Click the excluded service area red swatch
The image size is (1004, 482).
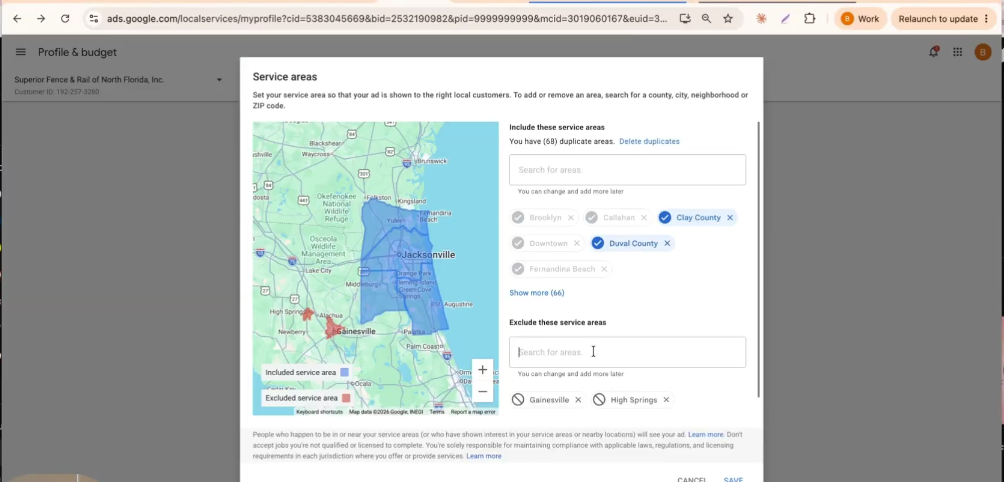pos(346,398)
